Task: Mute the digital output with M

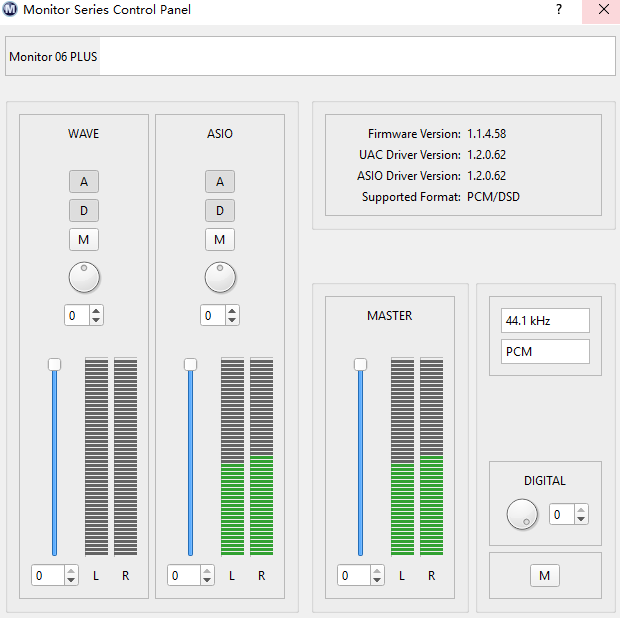Action: click(544, 575)
